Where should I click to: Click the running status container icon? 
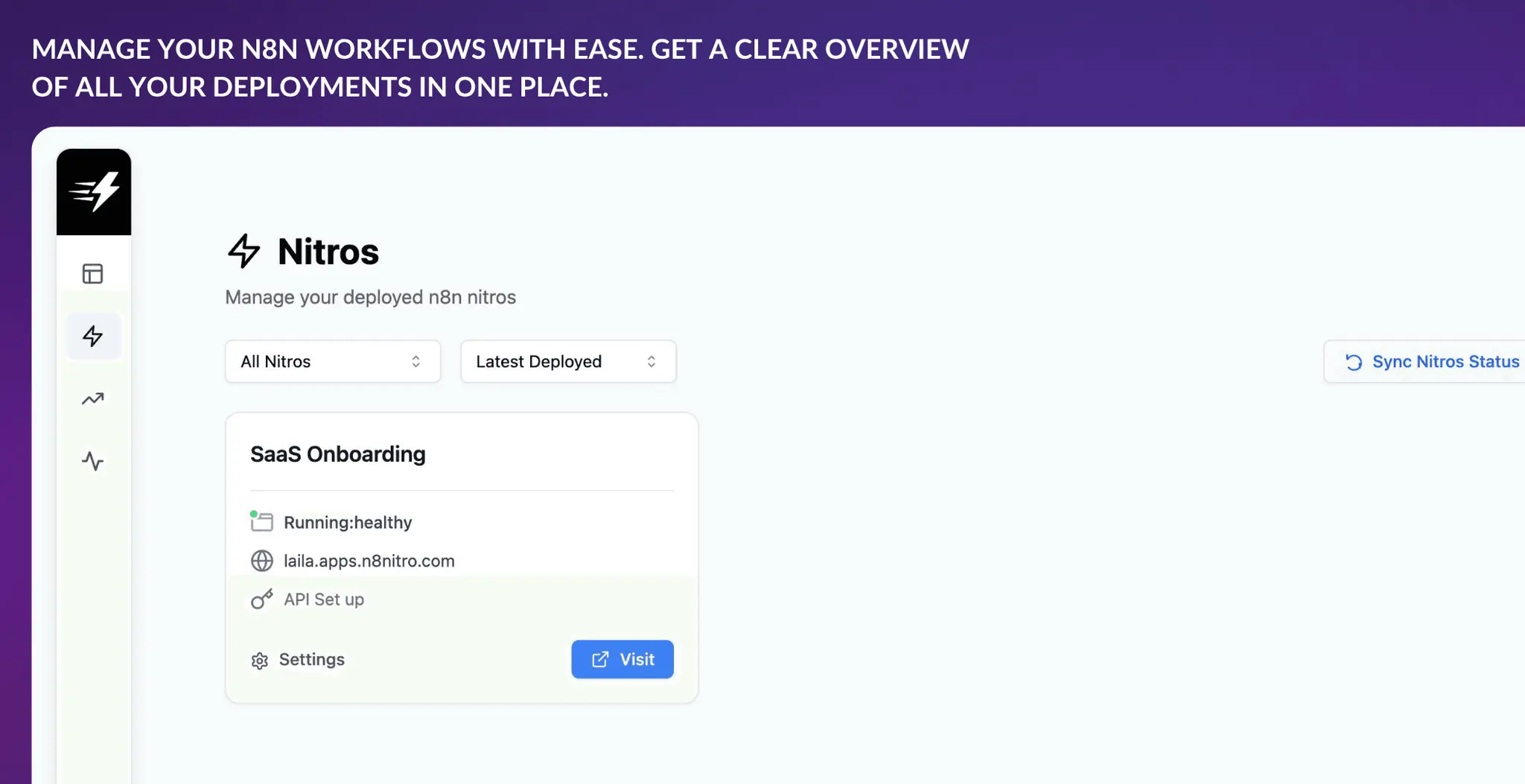click(261, 521)
